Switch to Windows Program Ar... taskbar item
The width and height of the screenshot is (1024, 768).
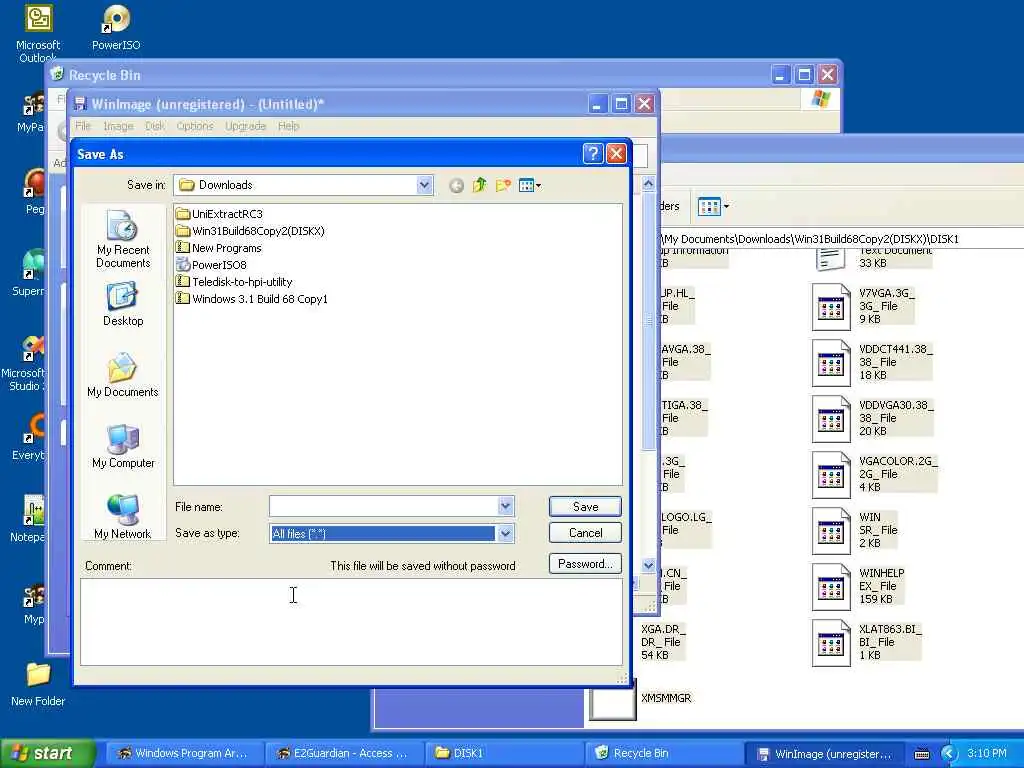(184, 754)
